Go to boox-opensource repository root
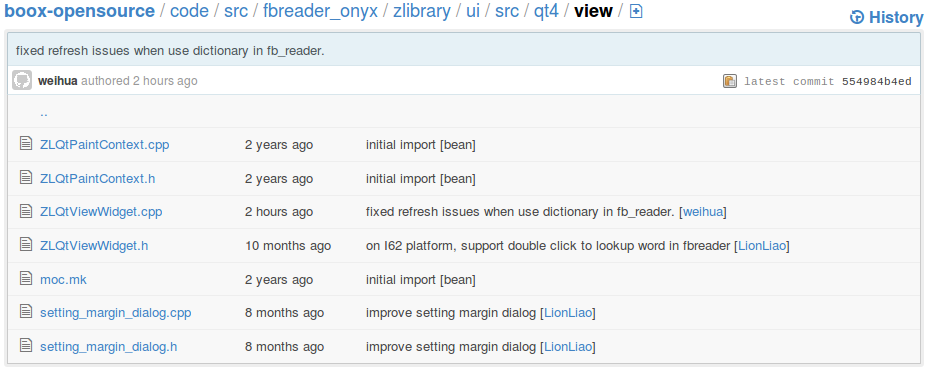 pos(79,11)
